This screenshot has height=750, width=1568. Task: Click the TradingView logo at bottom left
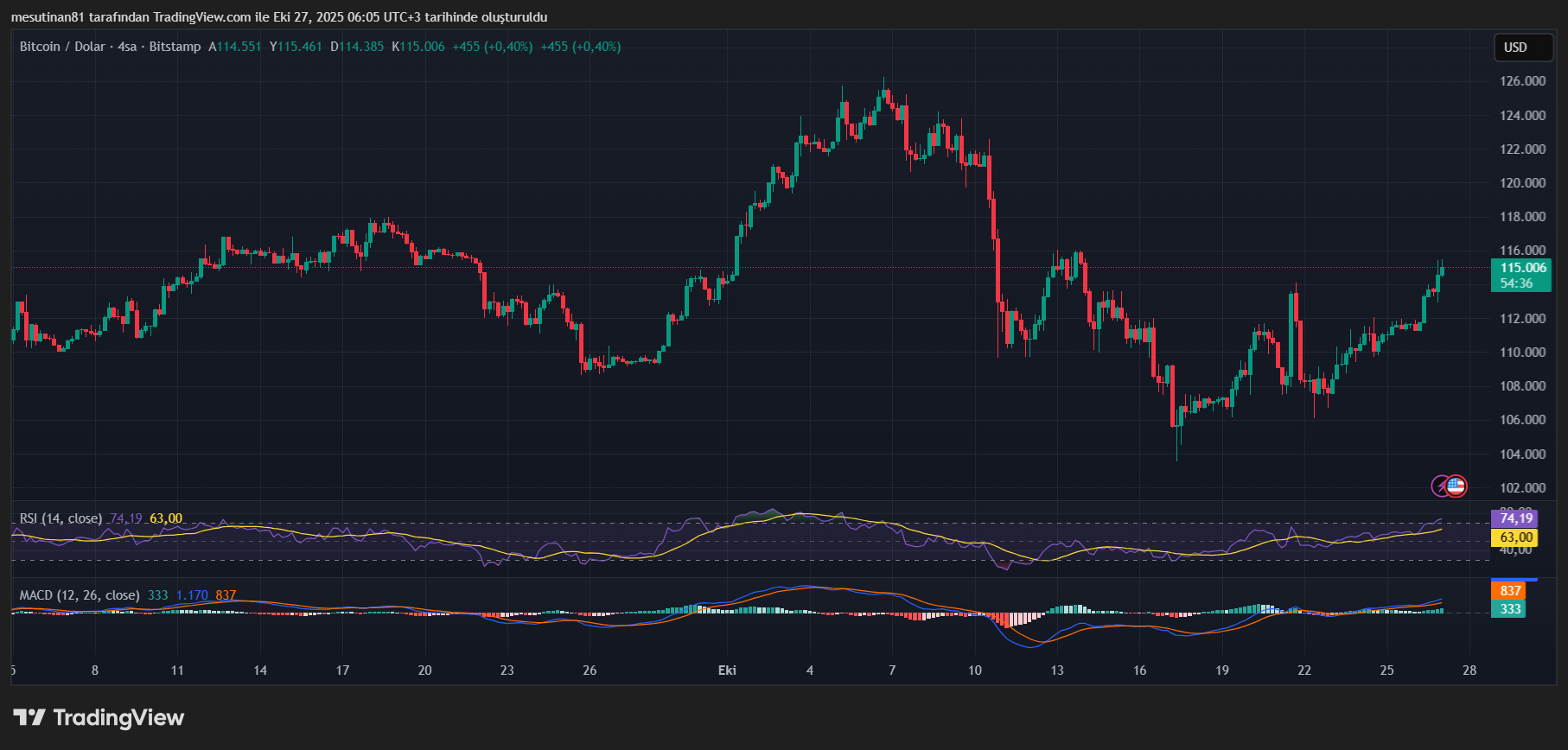(99, 717)
